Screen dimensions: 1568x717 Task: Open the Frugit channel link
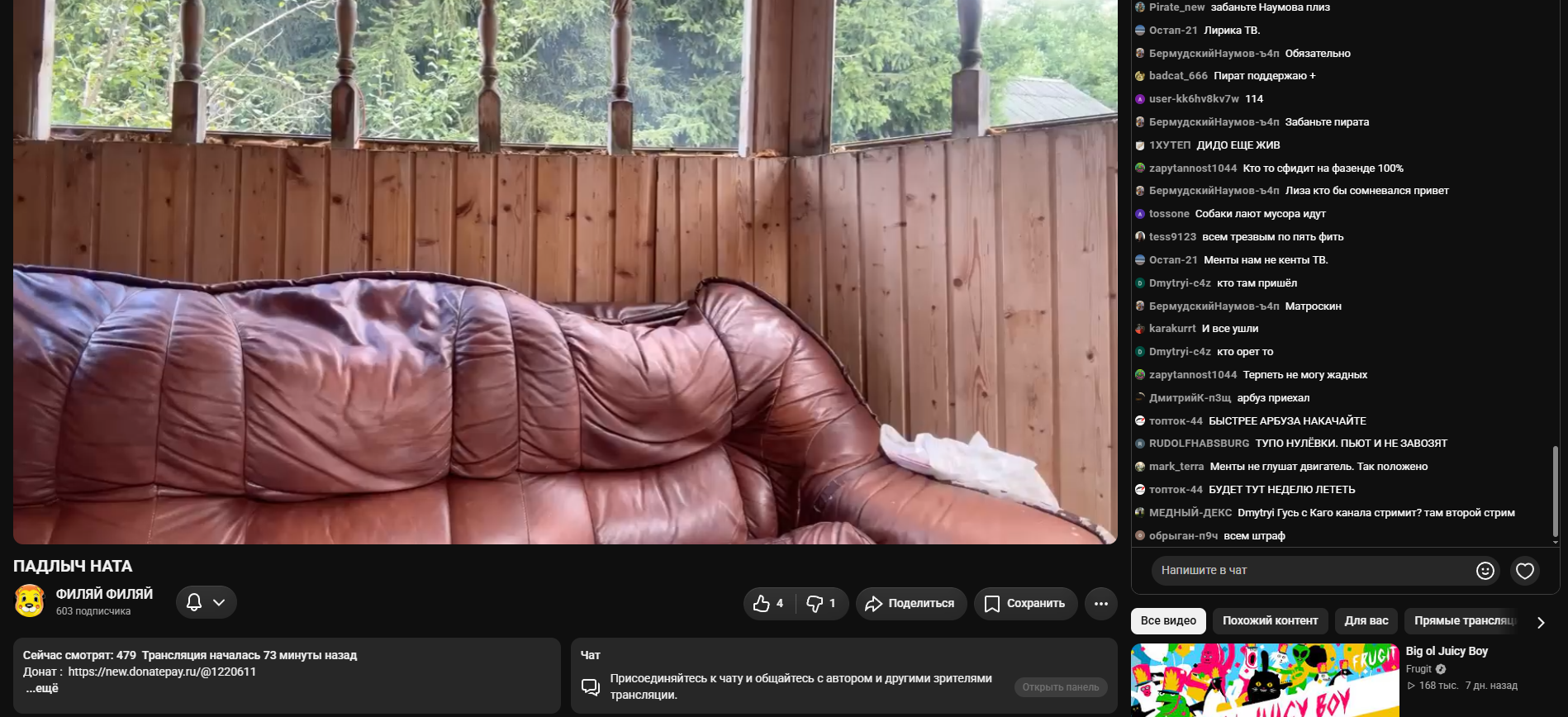point(1418,669)
